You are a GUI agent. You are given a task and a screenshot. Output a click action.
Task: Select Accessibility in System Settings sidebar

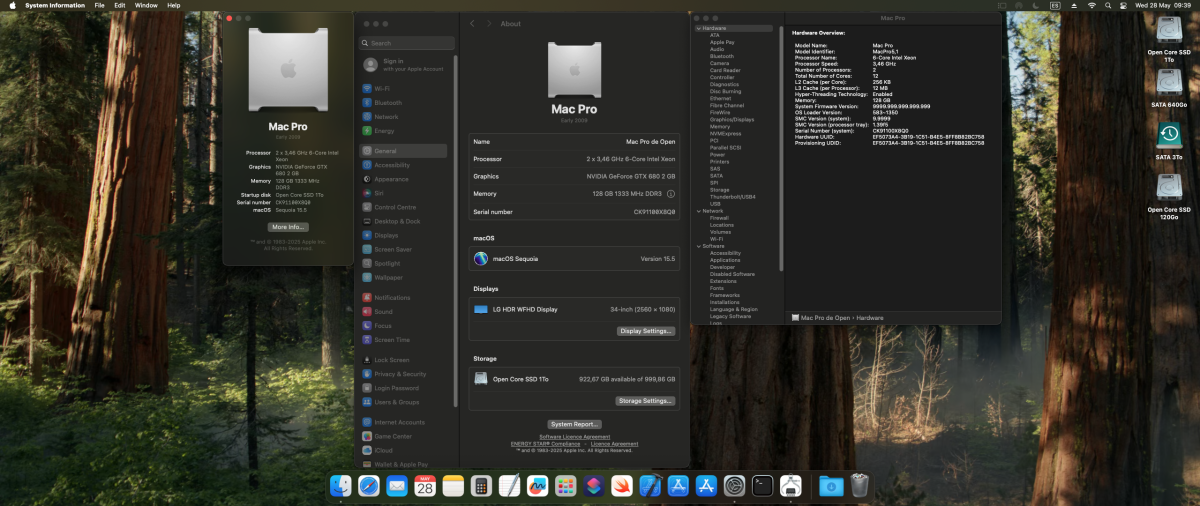point(404,165)
